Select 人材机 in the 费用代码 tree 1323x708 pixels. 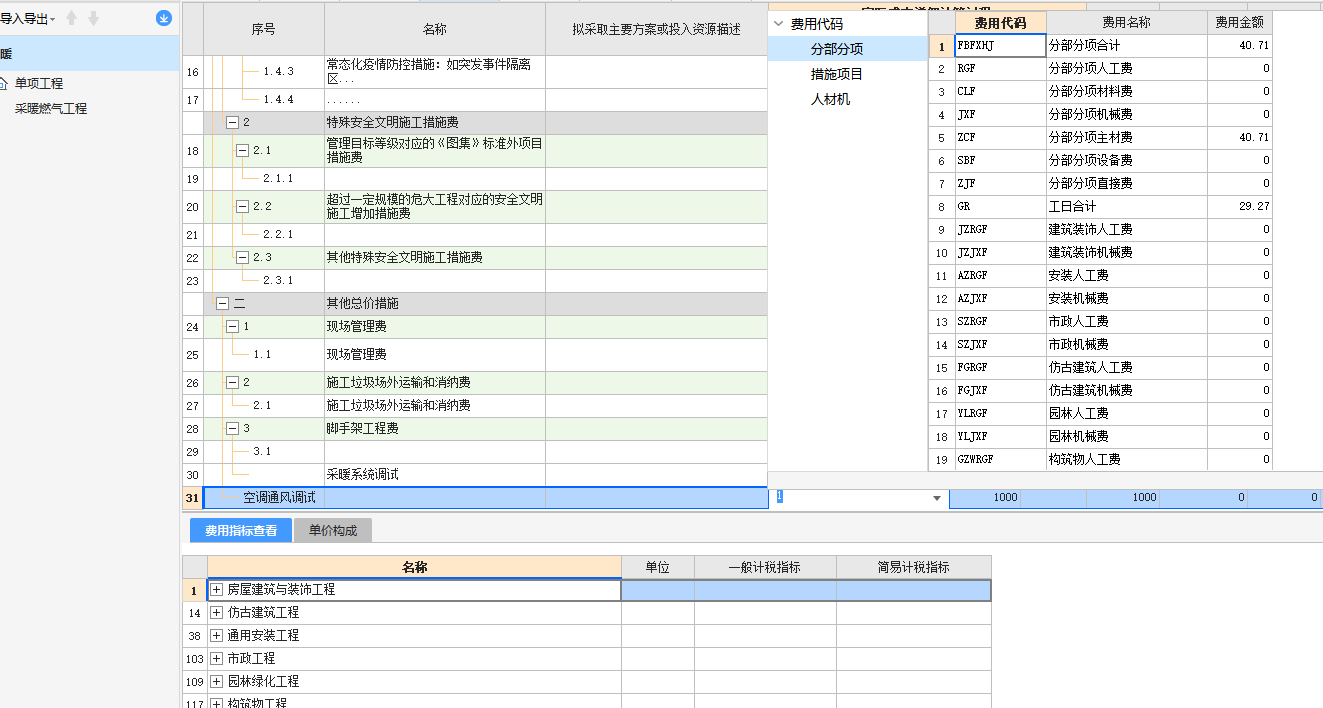(831, 100)
